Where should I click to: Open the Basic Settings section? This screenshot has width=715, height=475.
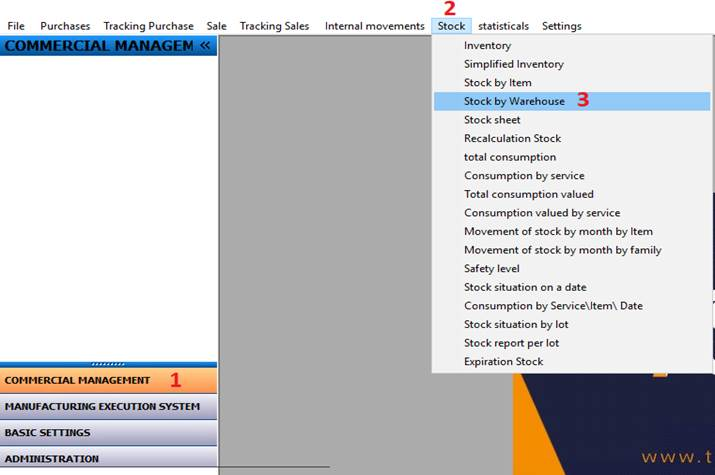tap(108, 433)
